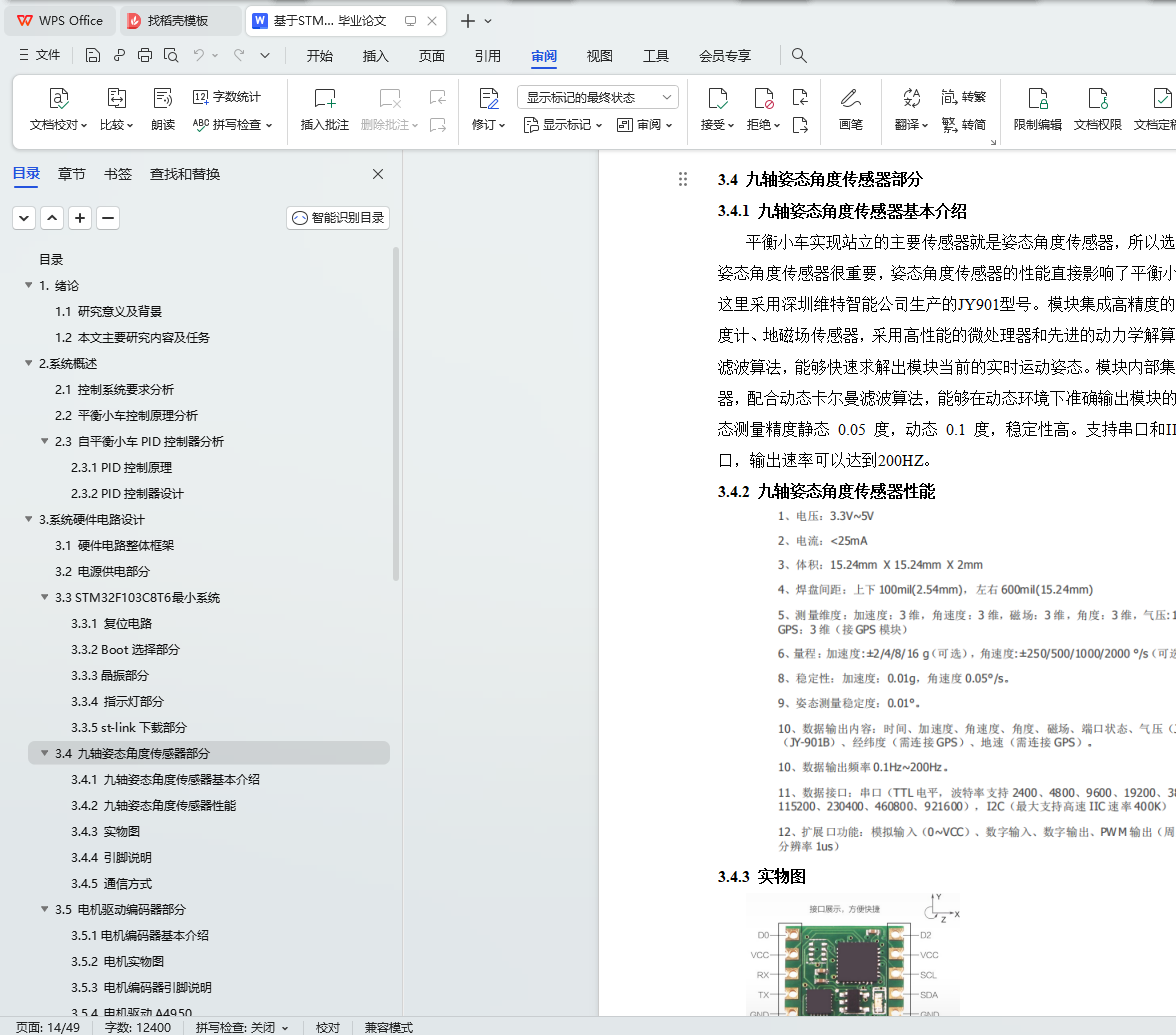Open the 文件 menu
Viewport: 1176px width, 1035px height.
coord(39,56)
